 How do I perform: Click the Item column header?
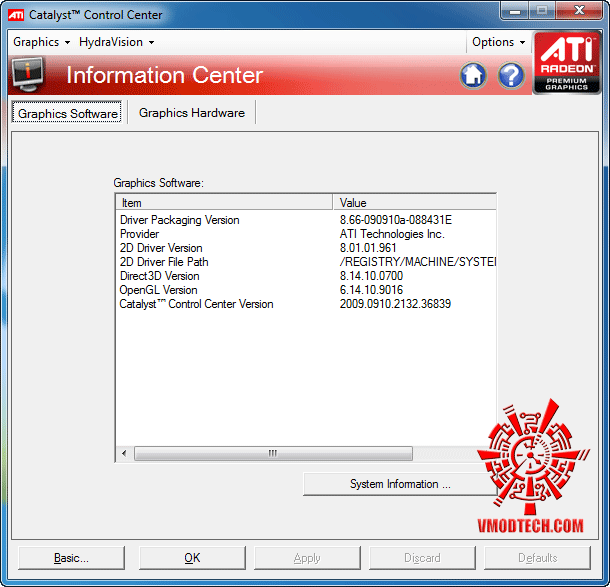point(224,203)
